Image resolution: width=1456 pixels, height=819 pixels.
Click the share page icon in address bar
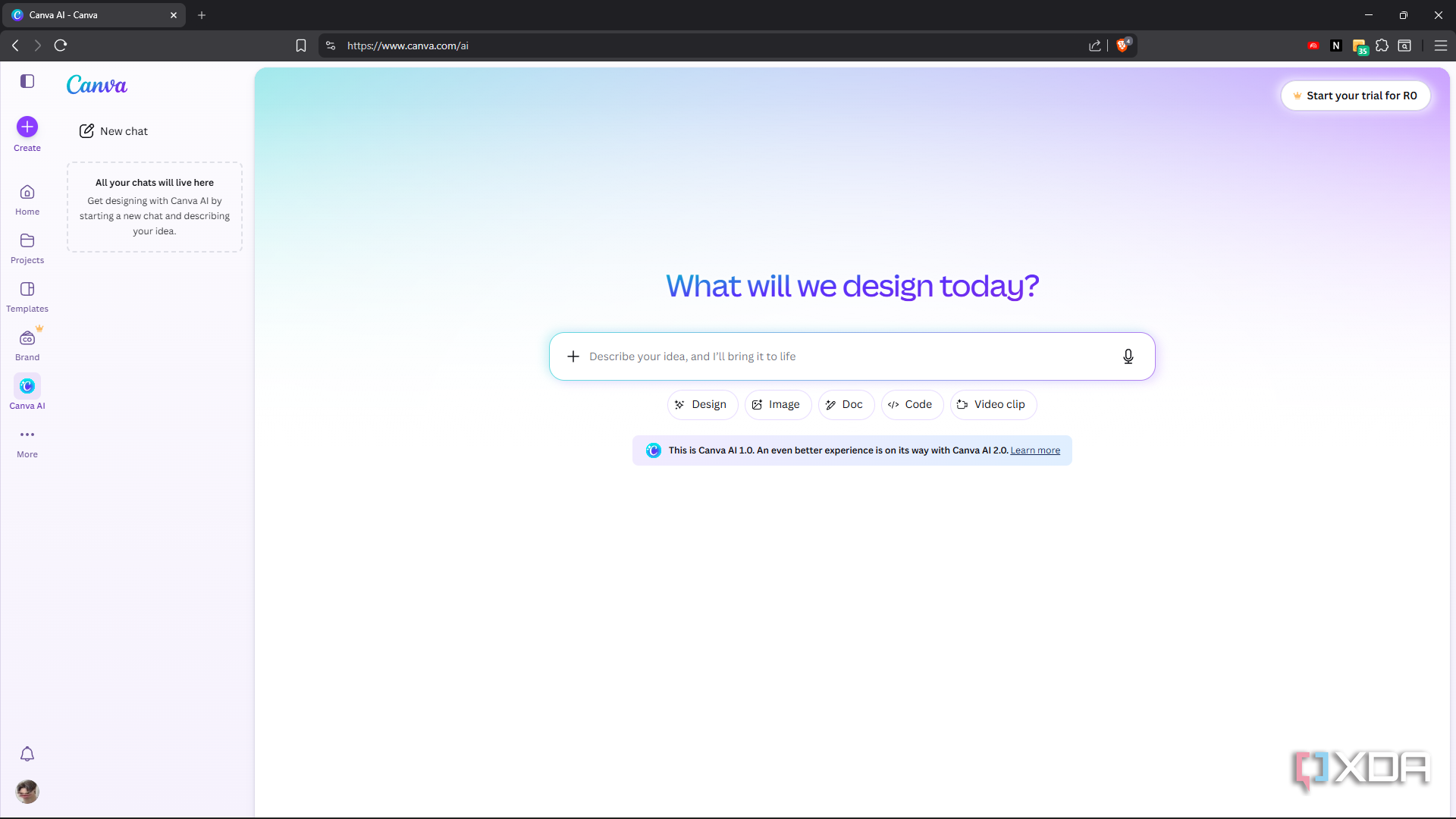[1095, 45]
